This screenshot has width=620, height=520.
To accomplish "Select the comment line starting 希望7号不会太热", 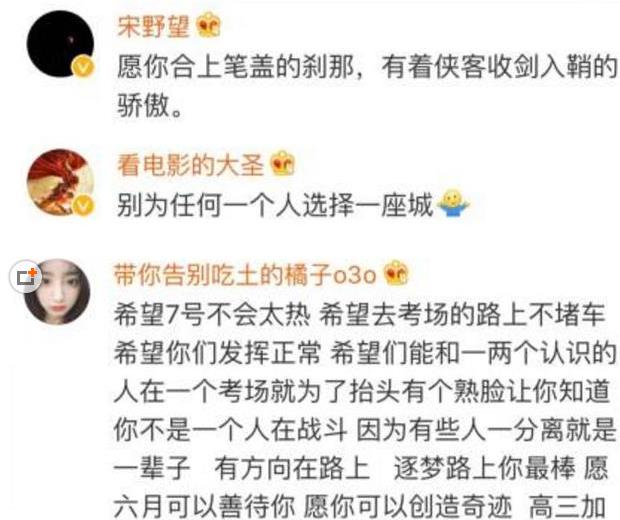I will [x=359, y=315].
